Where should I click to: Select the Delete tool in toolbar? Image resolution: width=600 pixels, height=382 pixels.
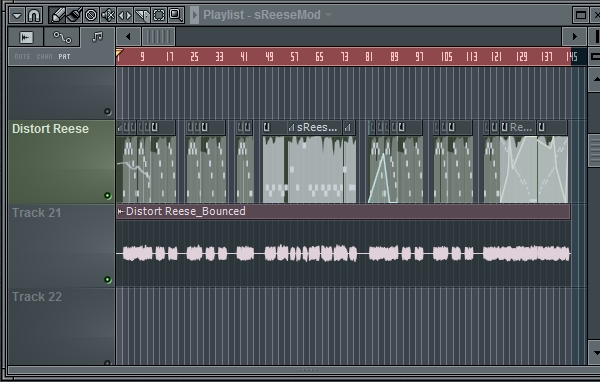point(91,15)
